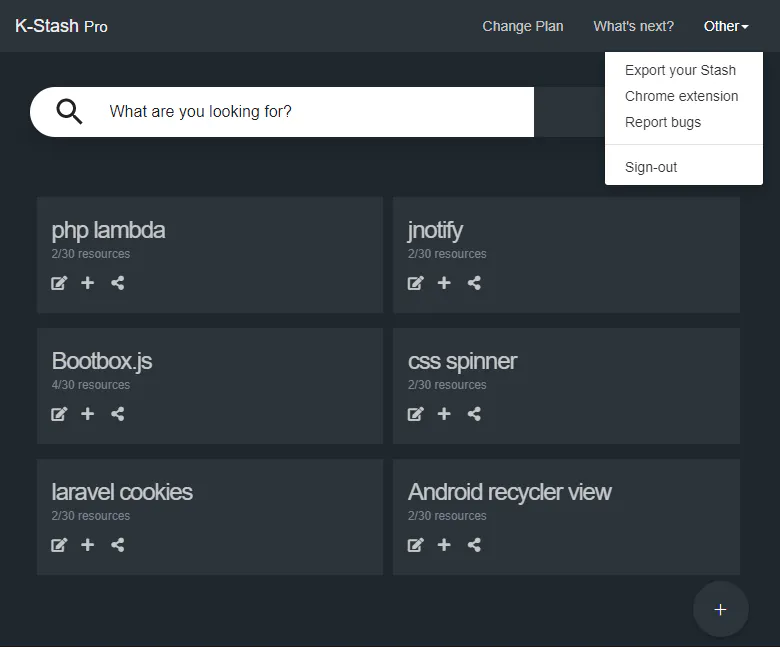The image size is (780, 647).
Task: Click the floating add new stash button
Action: (x=720, y=609)
